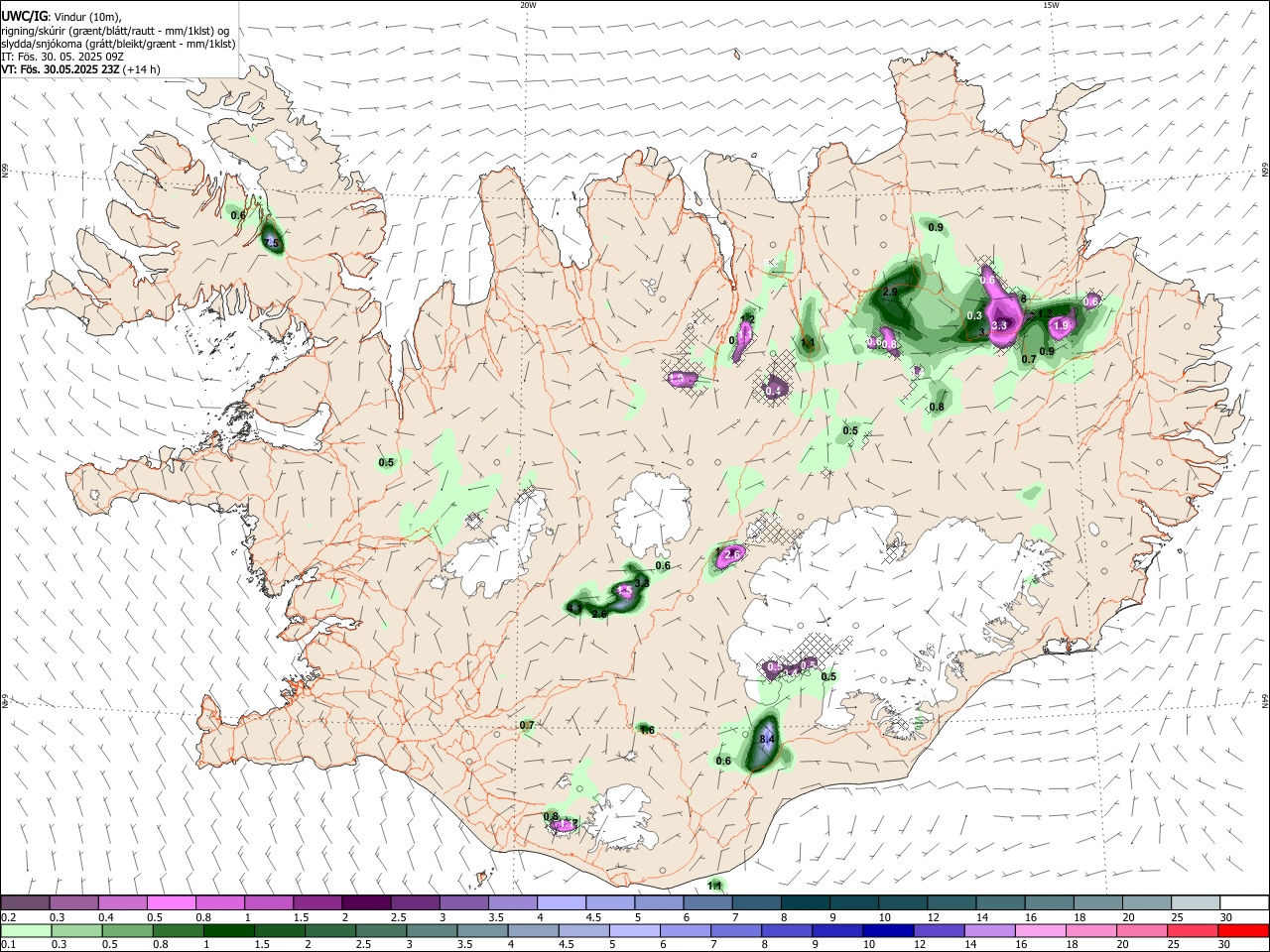
Task: Click the 20W longitude label at top
Action: click(528, 5)
